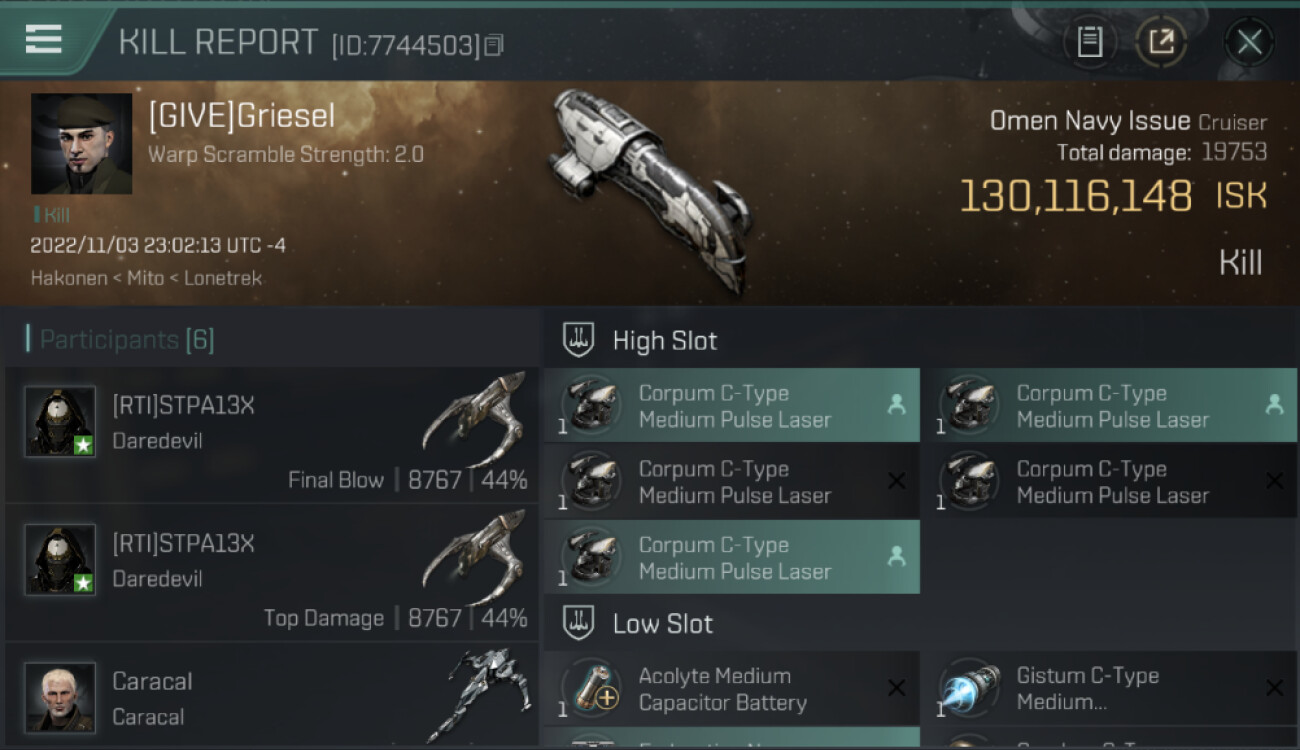Screen dimensions: 1300x750
Task: Close the Kill Report window
Action: [x=1249, y=42]
